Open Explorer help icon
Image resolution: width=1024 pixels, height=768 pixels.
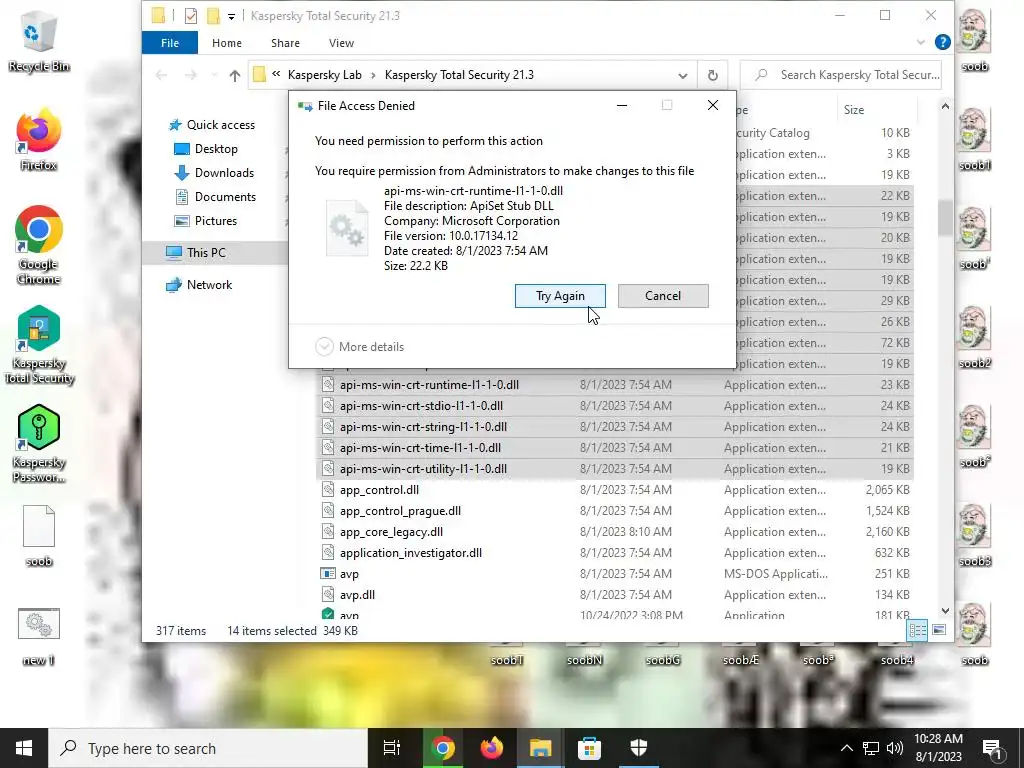[x=942, y=42]
